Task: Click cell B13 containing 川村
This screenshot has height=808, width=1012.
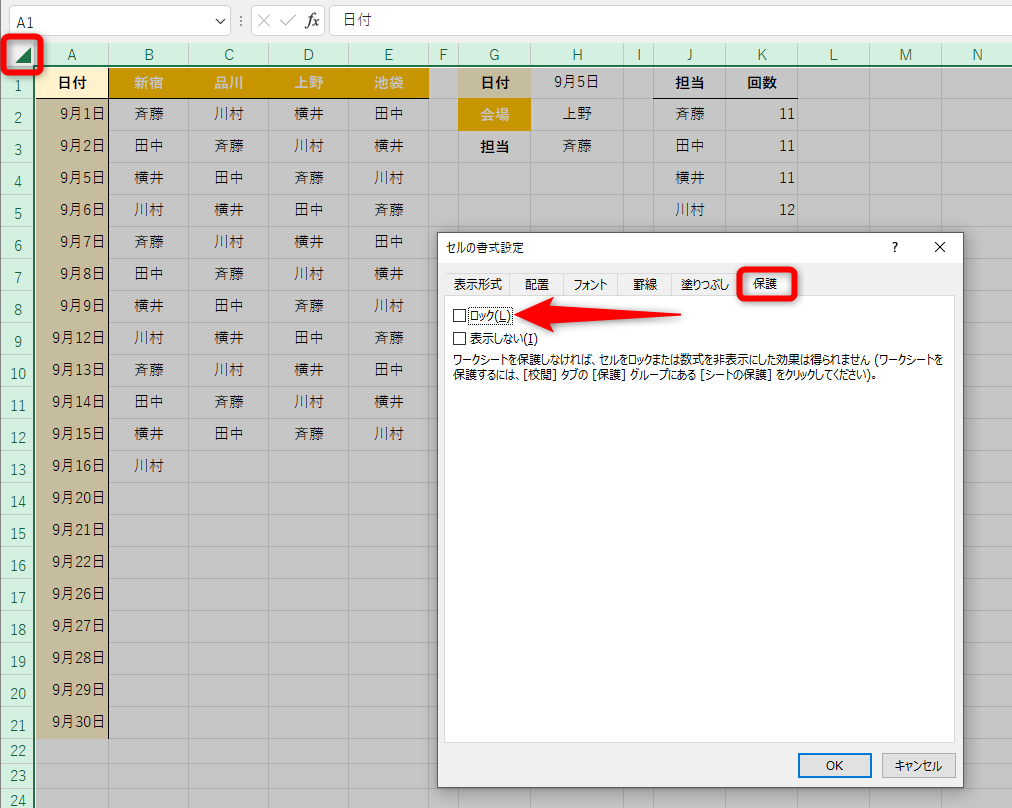Action: click(148, 466)
